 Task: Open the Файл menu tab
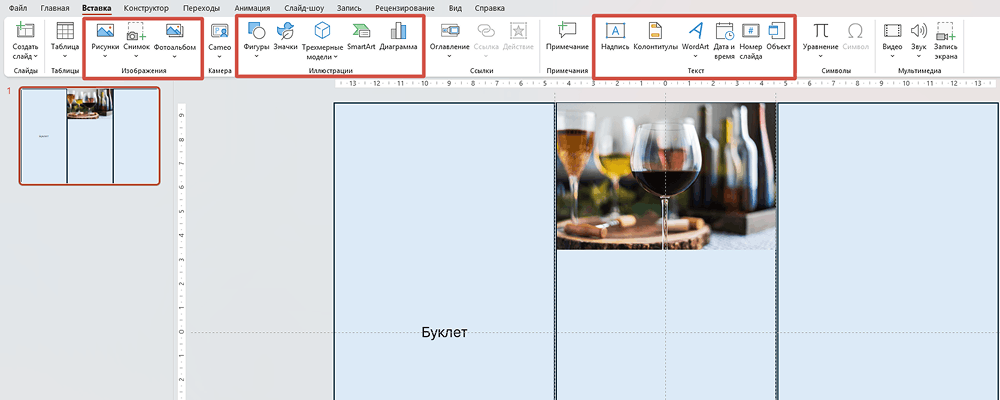tap(17, 8)
